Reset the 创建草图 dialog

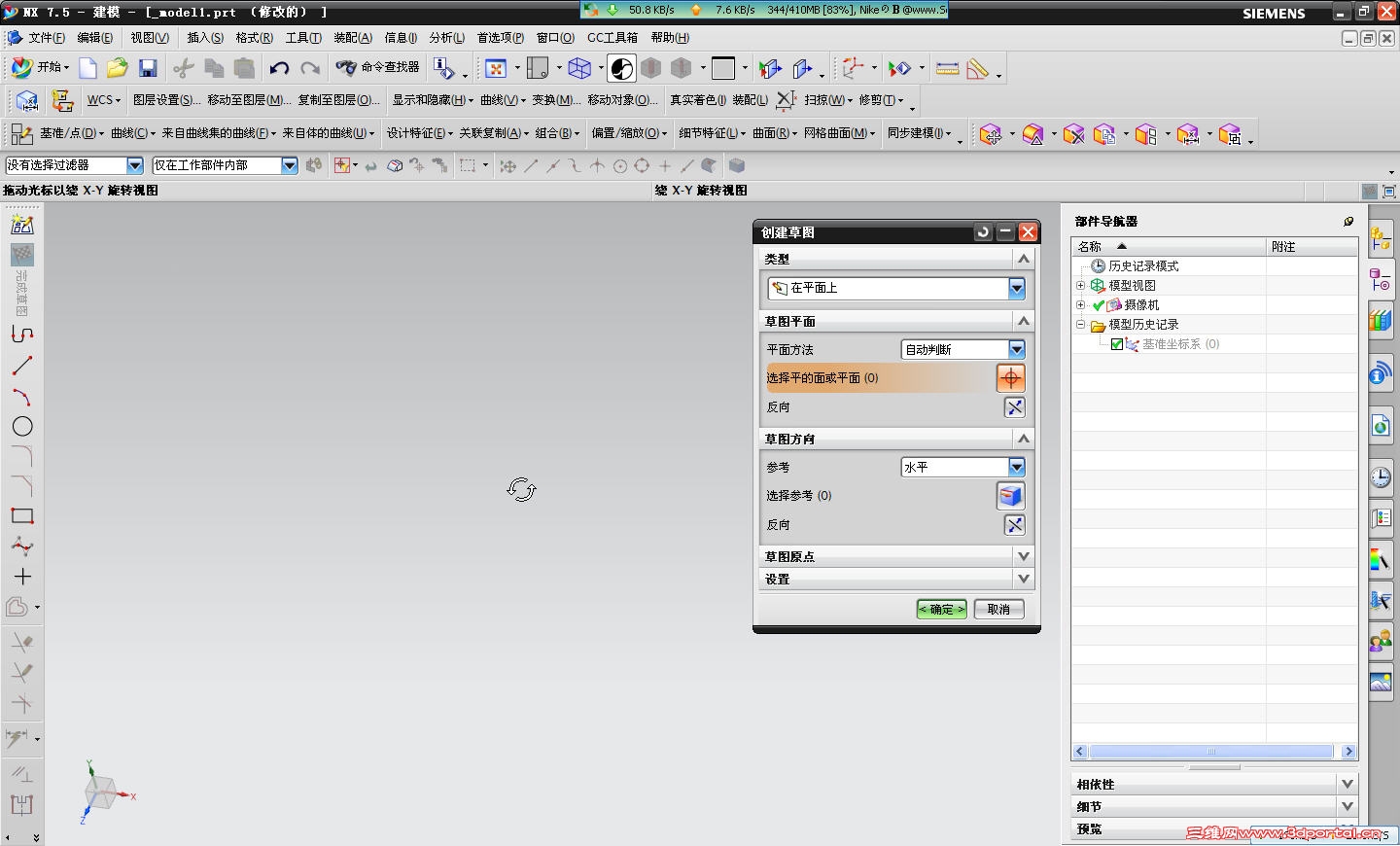(983, 231)
